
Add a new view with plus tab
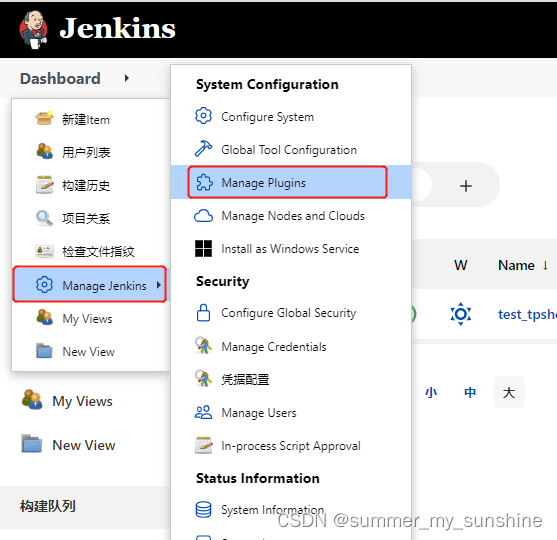pyautogui.click(x=466, y=186)
